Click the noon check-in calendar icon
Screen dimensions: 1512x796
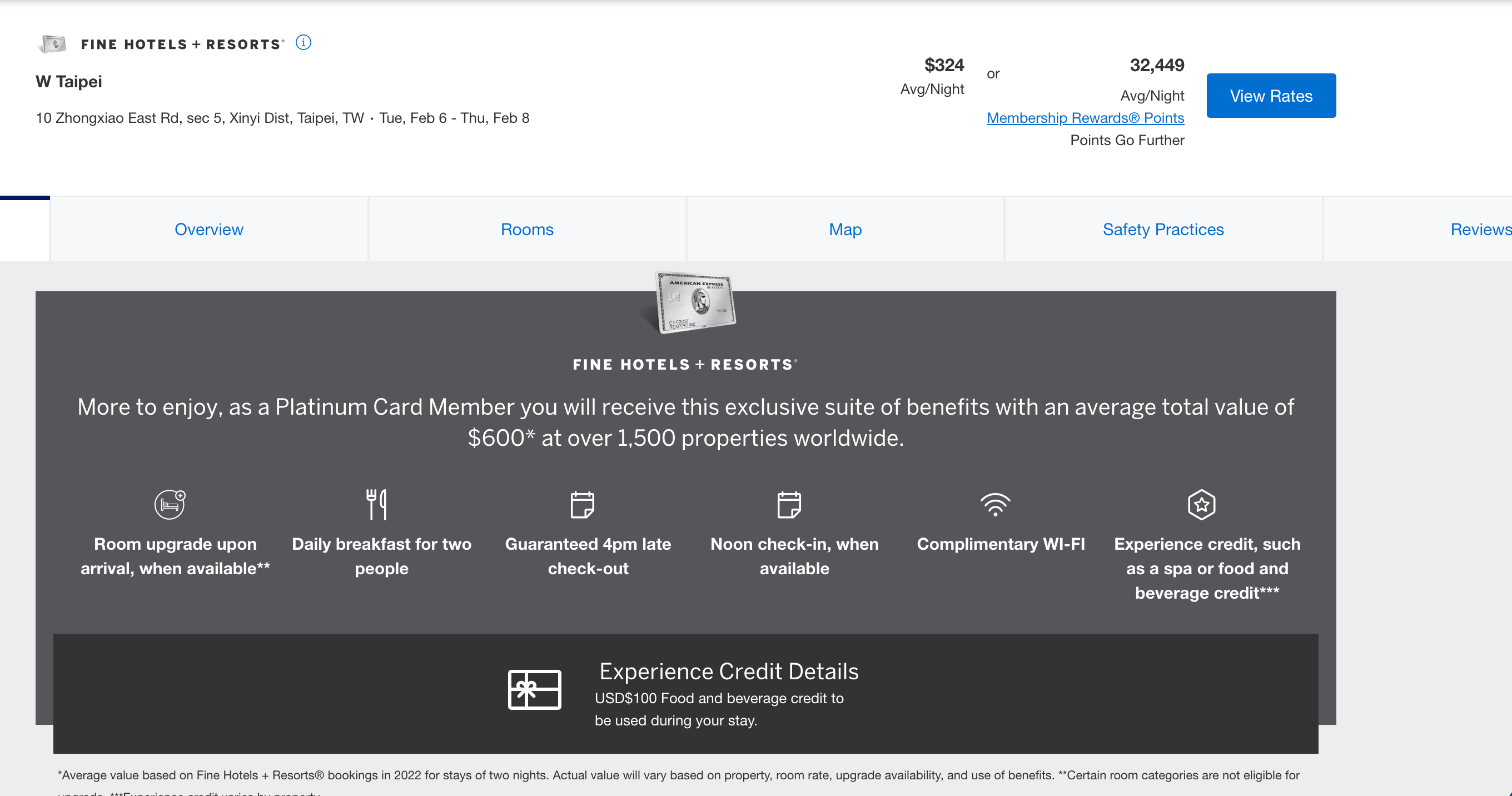[x=789, y=505]
